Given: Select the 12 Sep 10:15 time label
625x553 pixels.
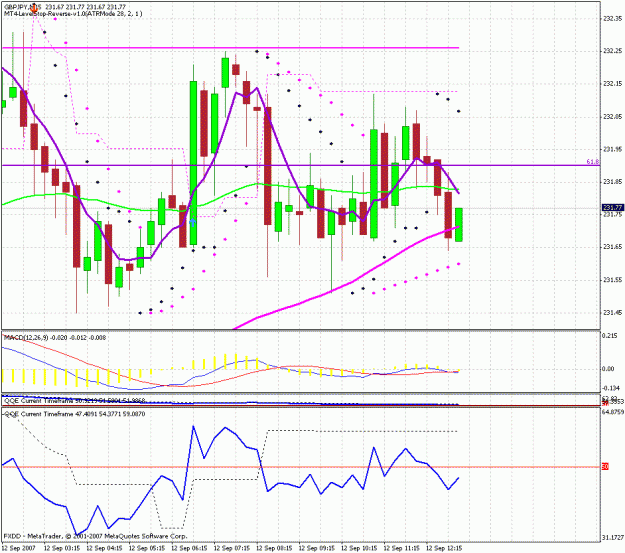Looking at the screenshot, I should coord(359,548).
